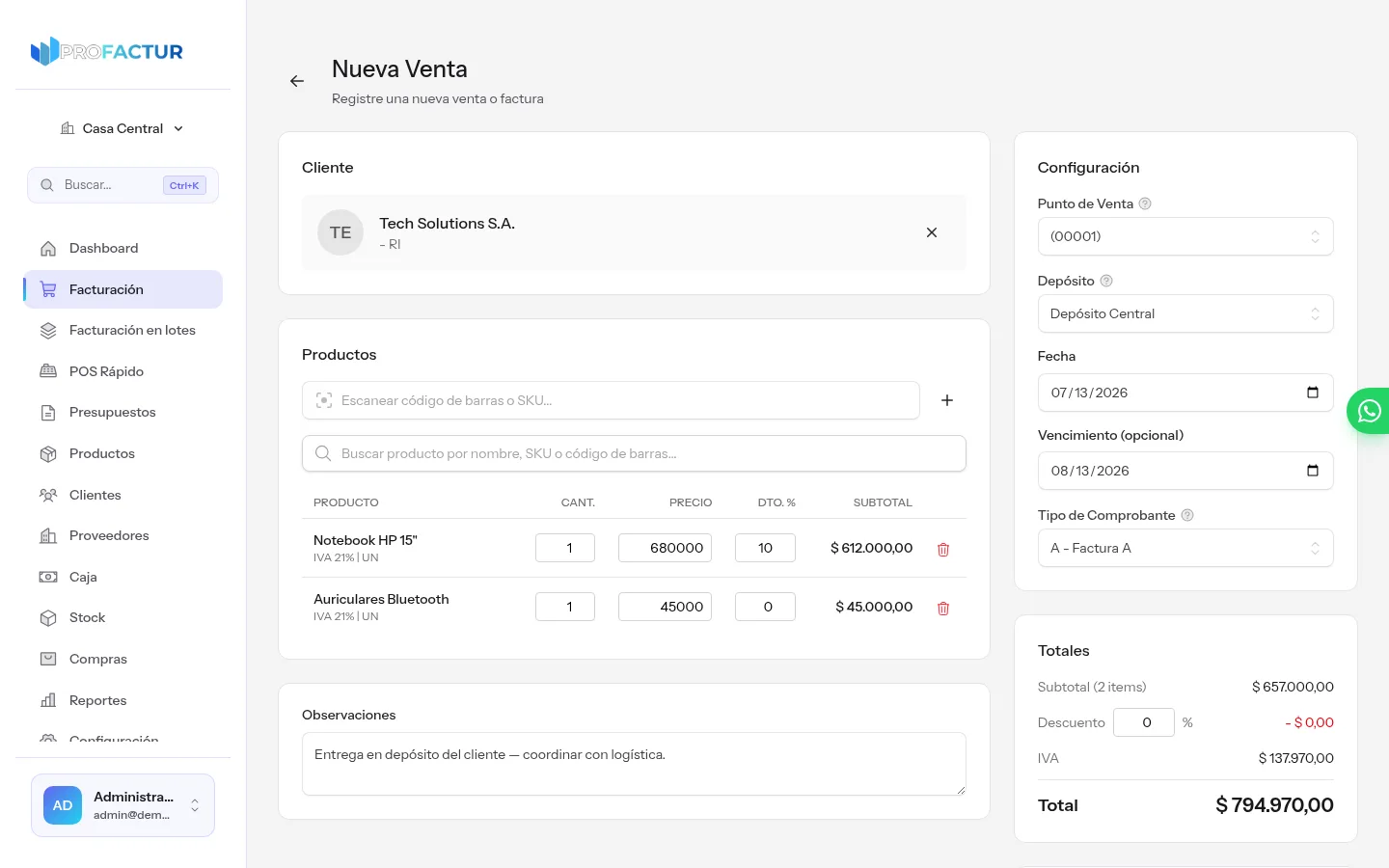Expand the Casa Central branch selector
1389x868 pixels.
123,128
